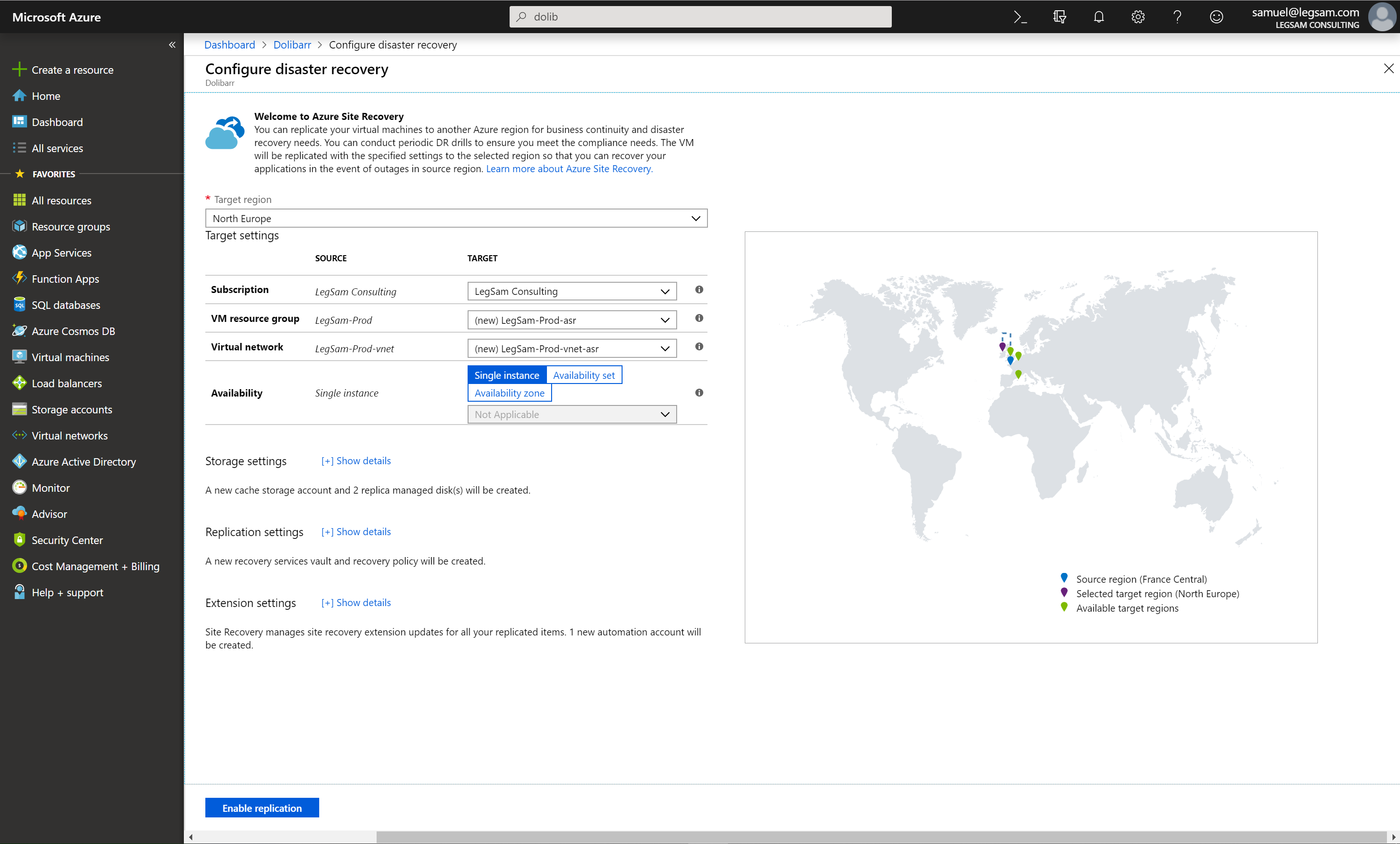Image resolution: width=1400 pixels, height=844 pixels.
Task: Open Virtual machines from the sidebar
Action: (x=70, y=357)
